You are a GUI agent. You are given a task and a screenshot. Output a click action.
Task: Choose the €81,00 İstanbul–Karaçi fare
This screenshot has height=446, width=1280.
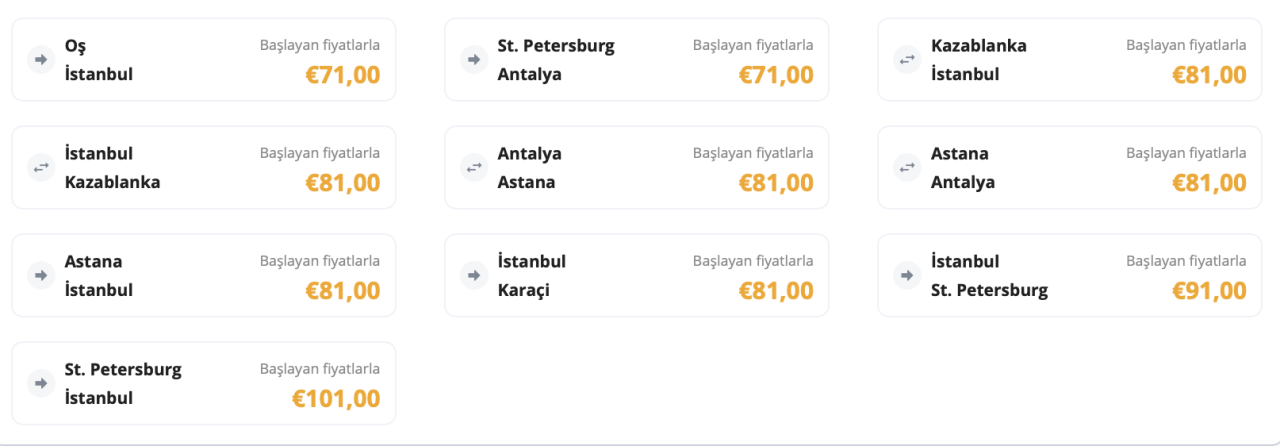pos(776,291)
